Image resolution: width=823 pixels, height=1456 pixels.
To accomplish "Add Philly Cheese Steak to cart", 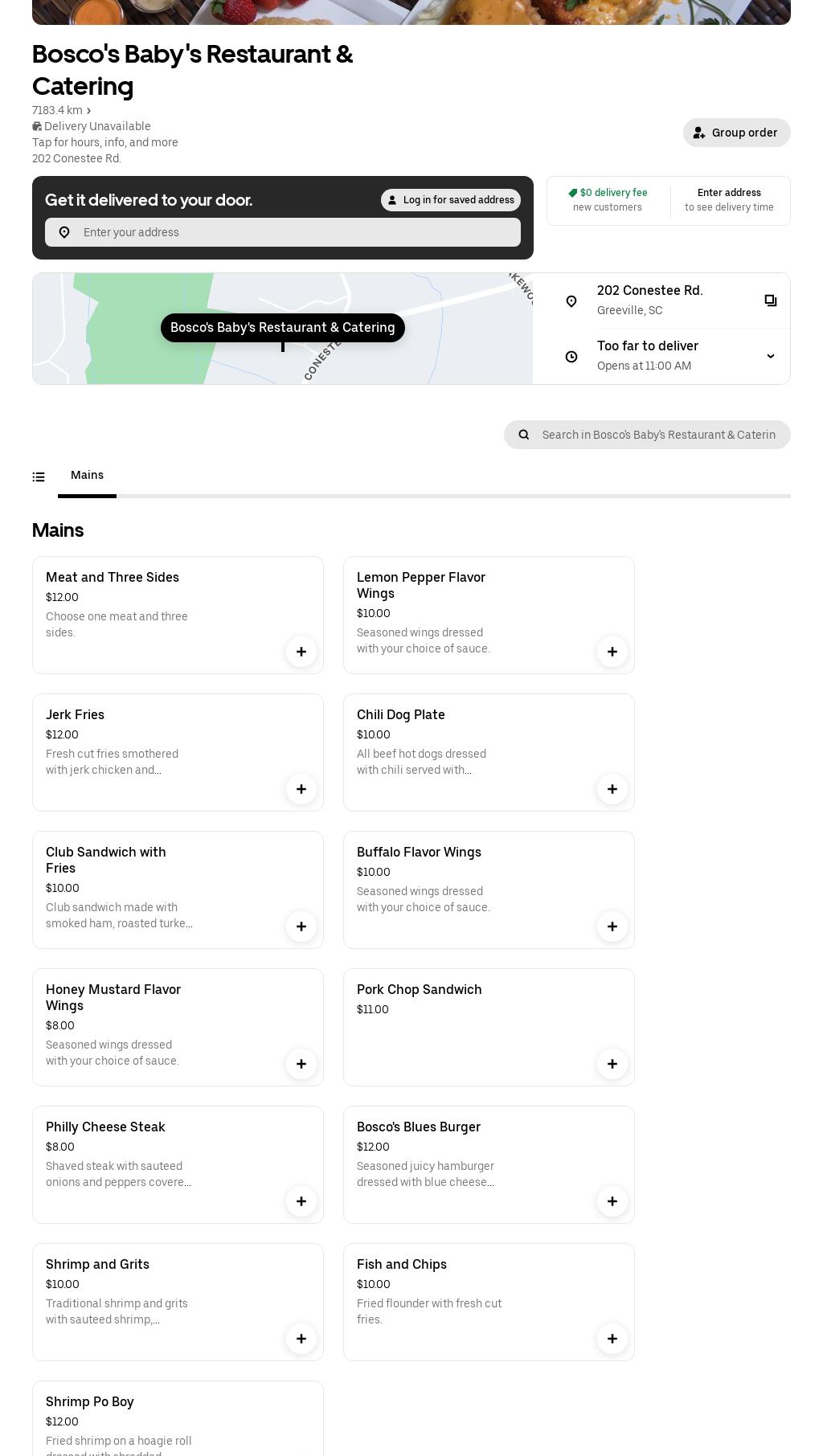I will click(301, 1201).
